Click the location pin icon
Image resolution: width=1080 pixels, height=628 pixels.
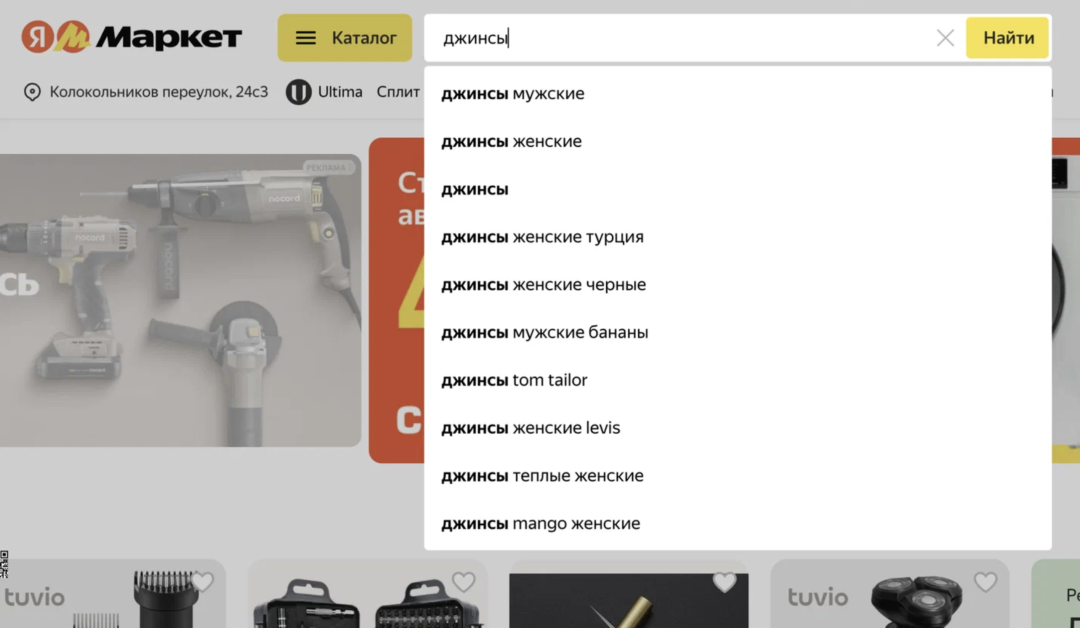[32, 92]
